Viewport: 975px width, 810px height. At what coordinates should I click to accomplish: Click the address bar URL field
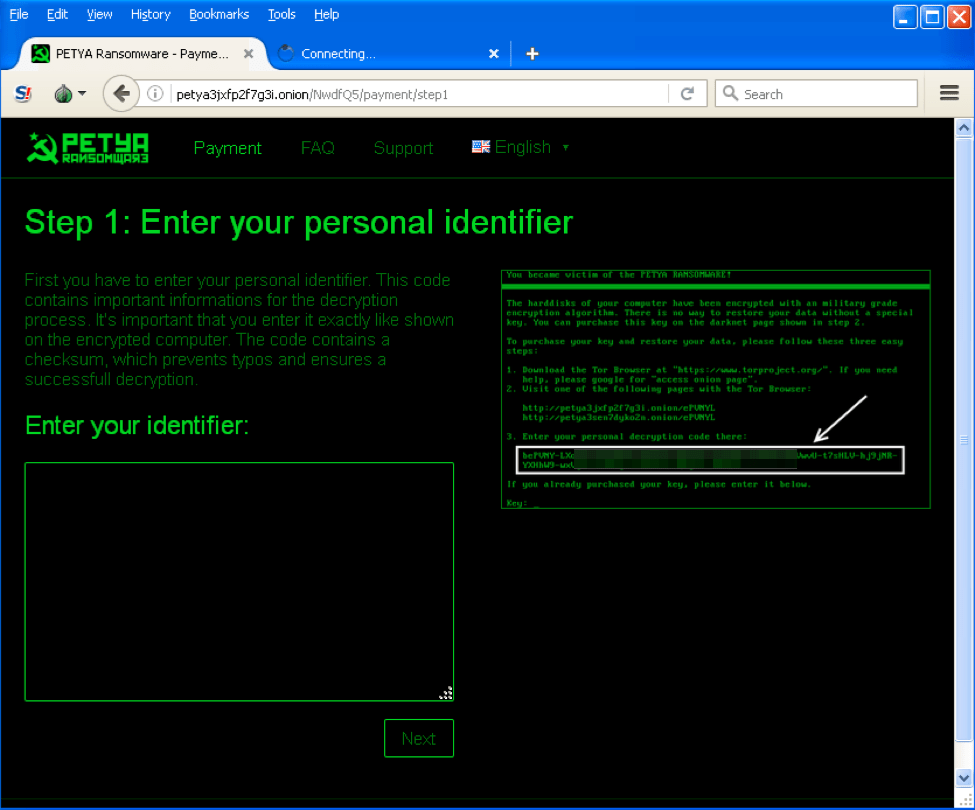(x=420, y=94)
